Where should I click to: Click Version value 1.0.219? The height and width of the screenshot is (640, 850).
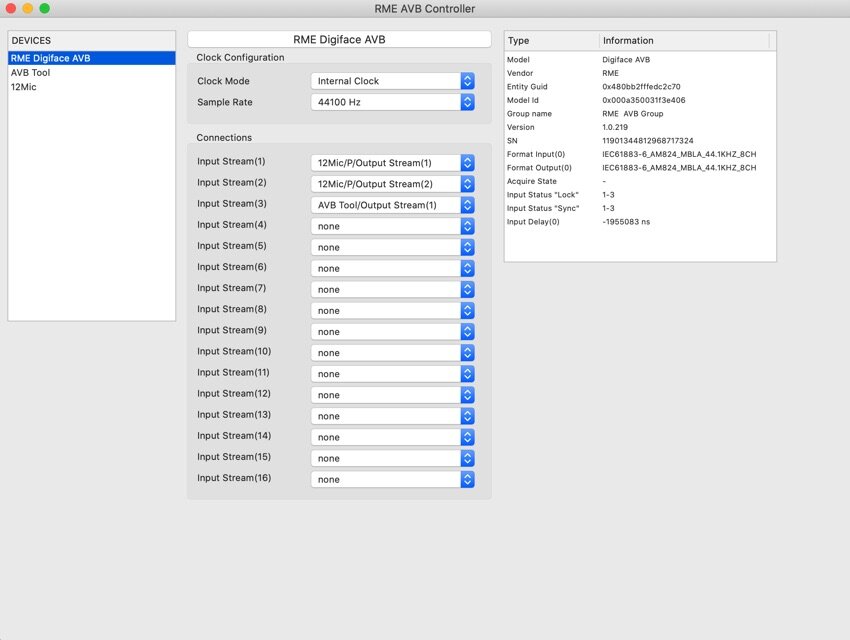pos(615,127)
